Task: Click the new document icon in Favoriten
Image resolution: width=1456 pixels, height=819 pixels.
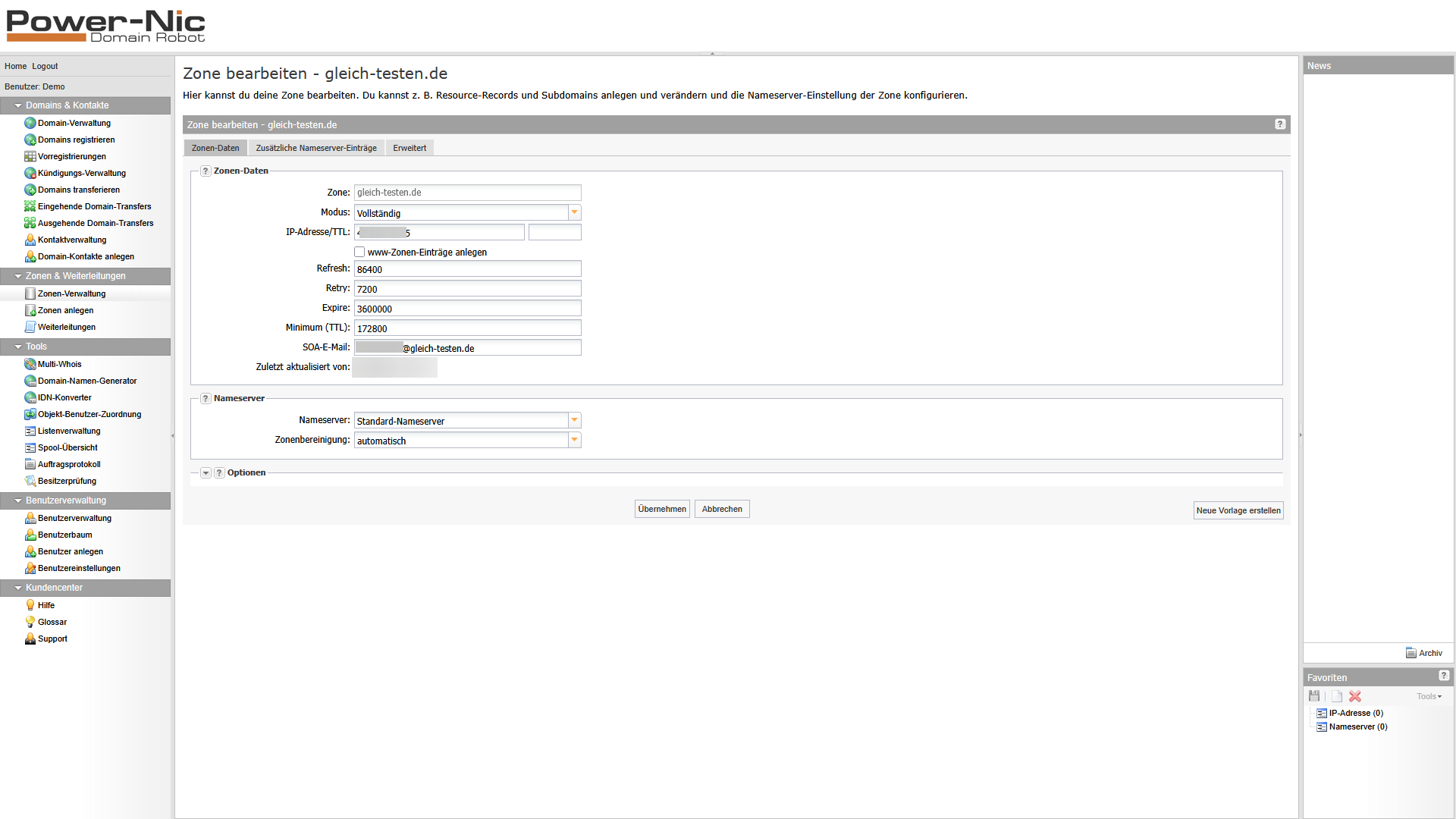Action: (1336, 696)
